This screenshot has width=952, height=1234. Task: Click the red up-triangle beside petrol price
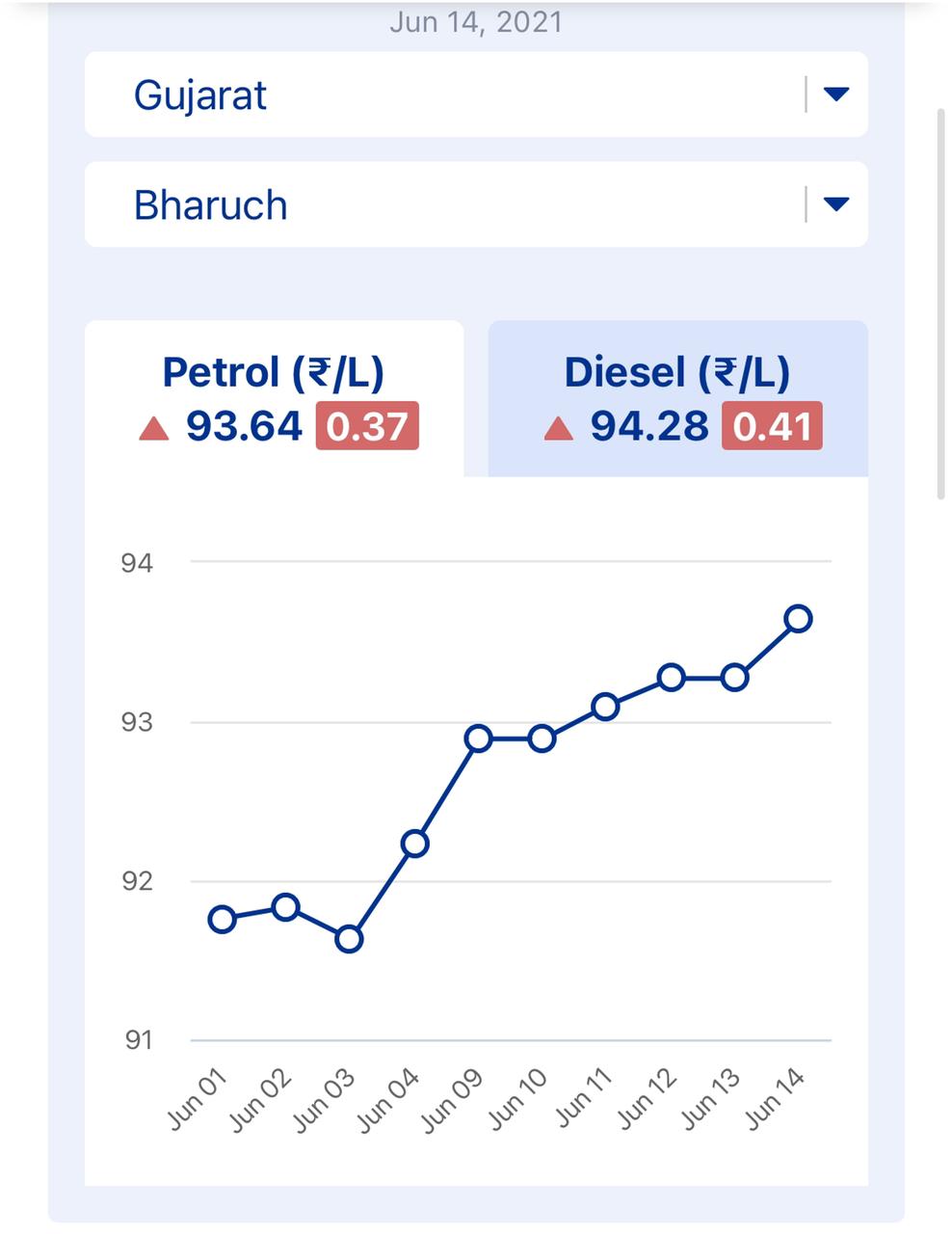pos(154,427)
